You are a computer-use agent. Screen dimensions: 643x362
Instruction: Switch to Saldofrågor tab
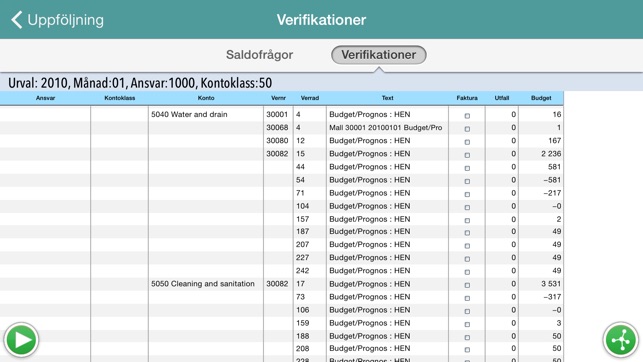259,55
